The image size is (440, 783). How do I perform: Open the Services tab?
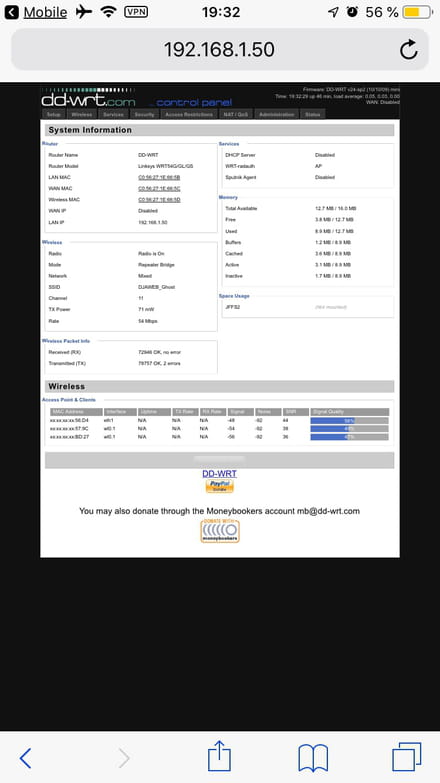tap(113, 114)
